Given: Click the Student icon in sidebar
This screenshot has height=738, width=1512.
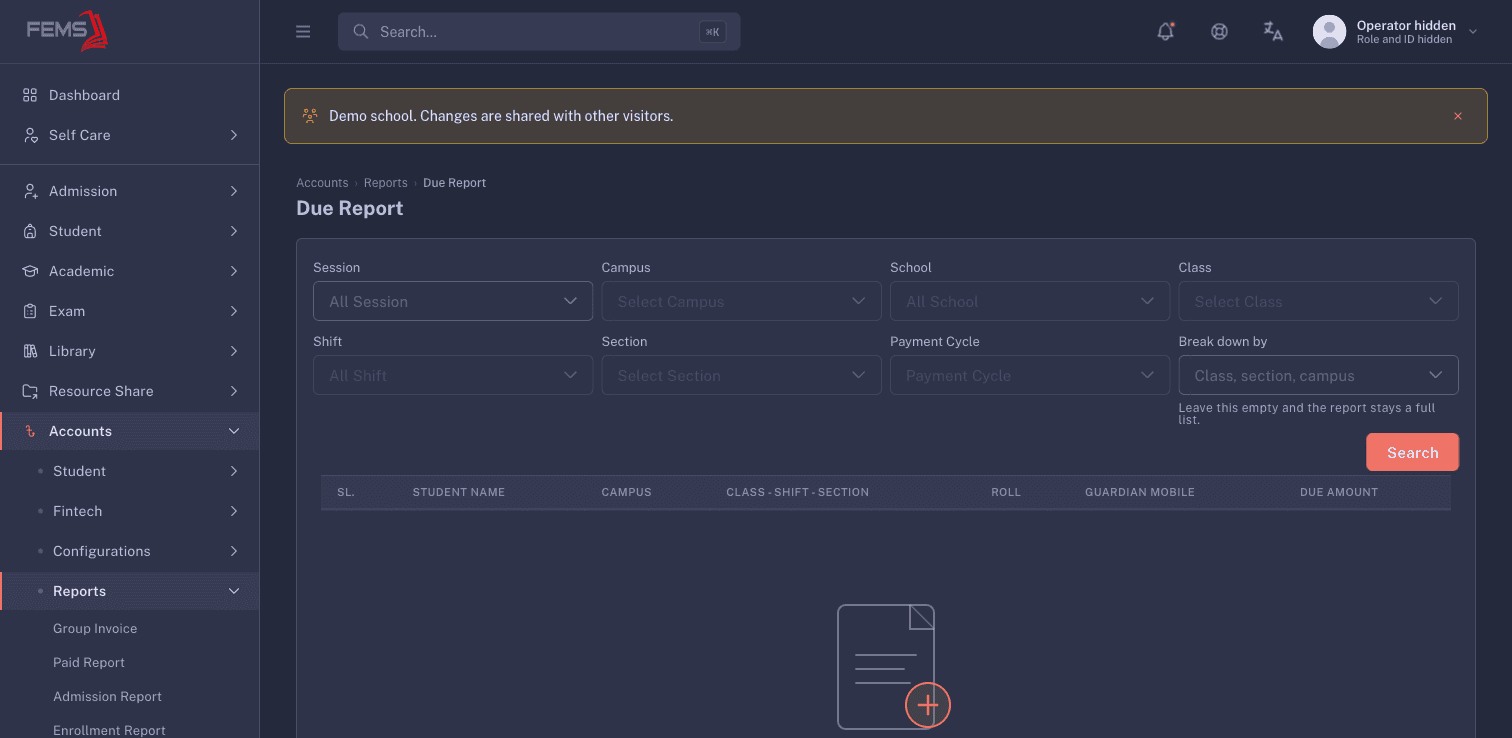Looking at the screenshot, I should click(x=30, y=231).
